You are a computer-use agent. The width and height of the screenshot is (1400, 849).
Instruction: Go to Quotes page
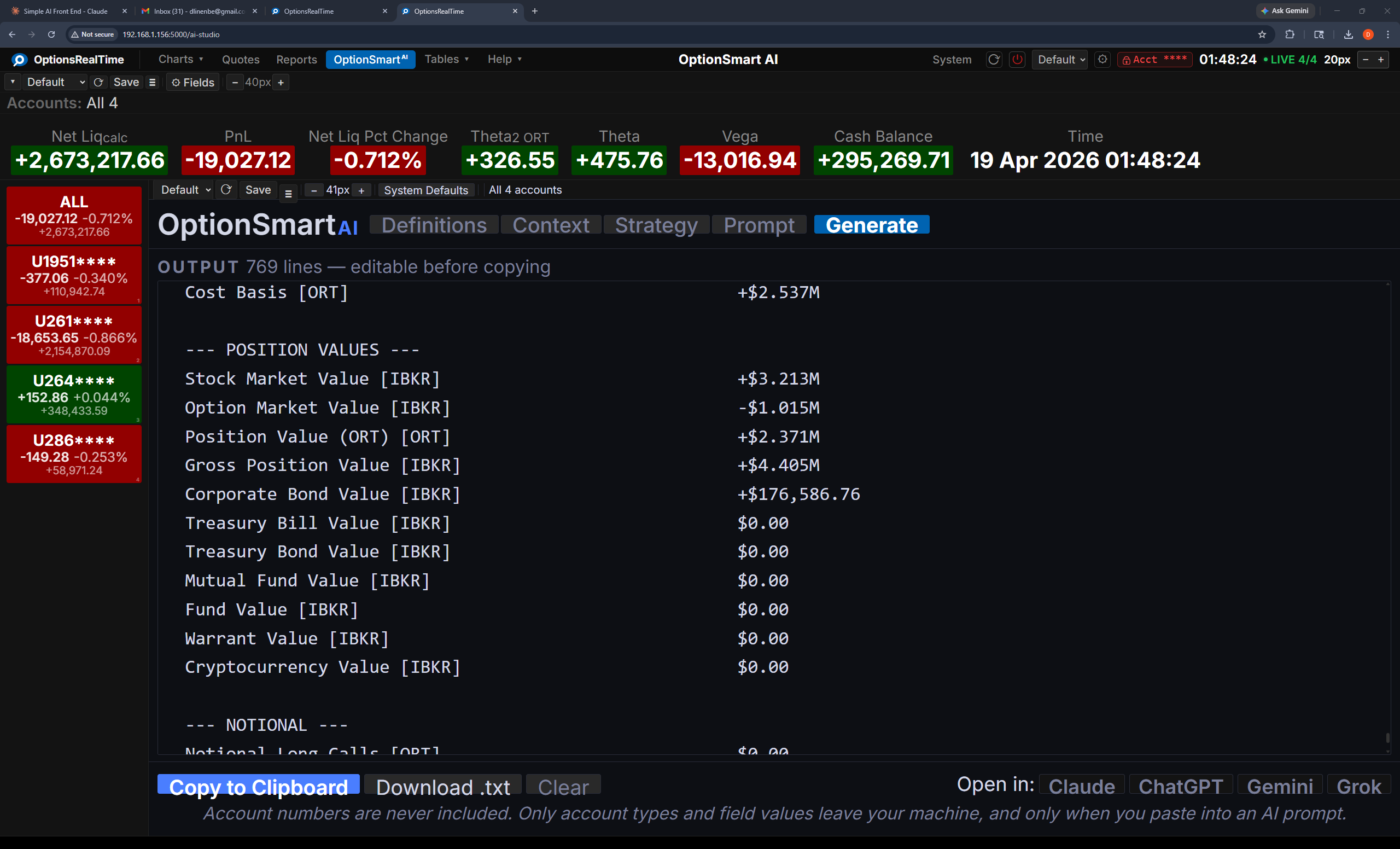(x=240, y=60)
